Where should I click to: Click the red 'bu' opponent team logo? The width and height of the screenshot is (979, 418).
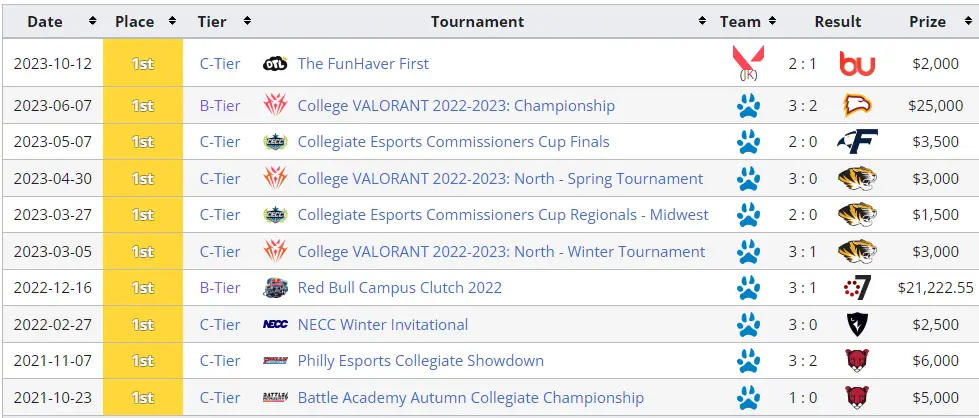[x=857, y=64]
